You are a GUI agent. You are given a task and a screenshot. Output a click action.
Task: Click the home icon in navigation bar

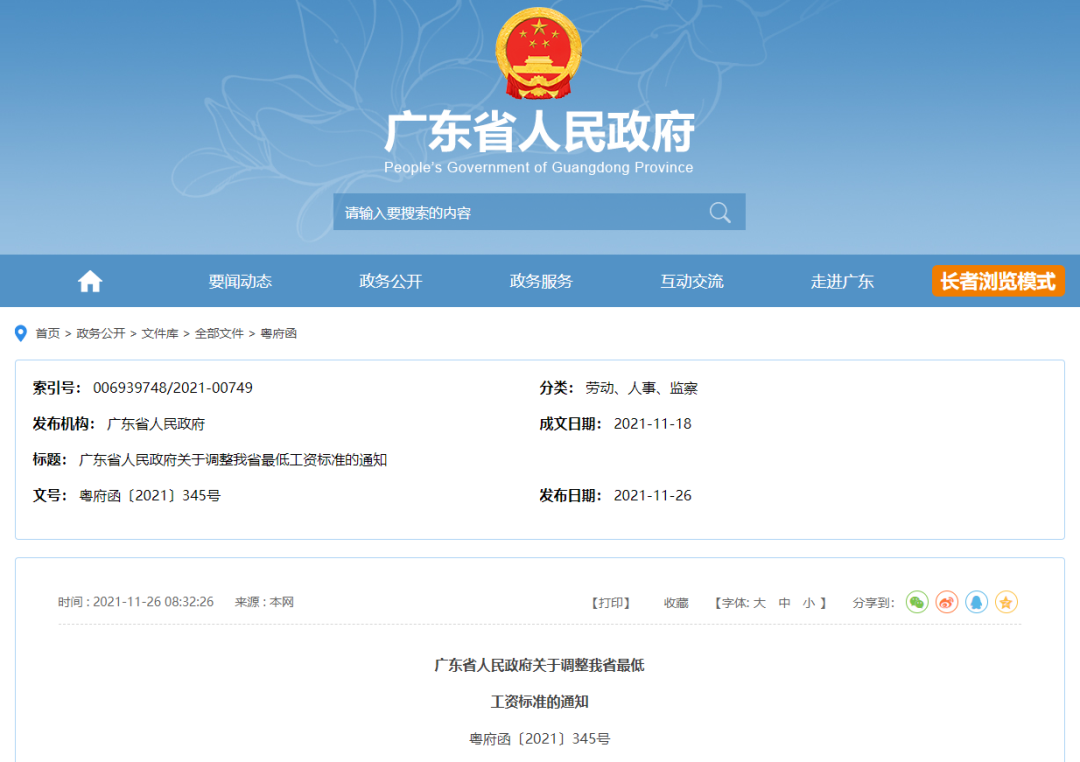pyautogui.click(x=90, y=281)
